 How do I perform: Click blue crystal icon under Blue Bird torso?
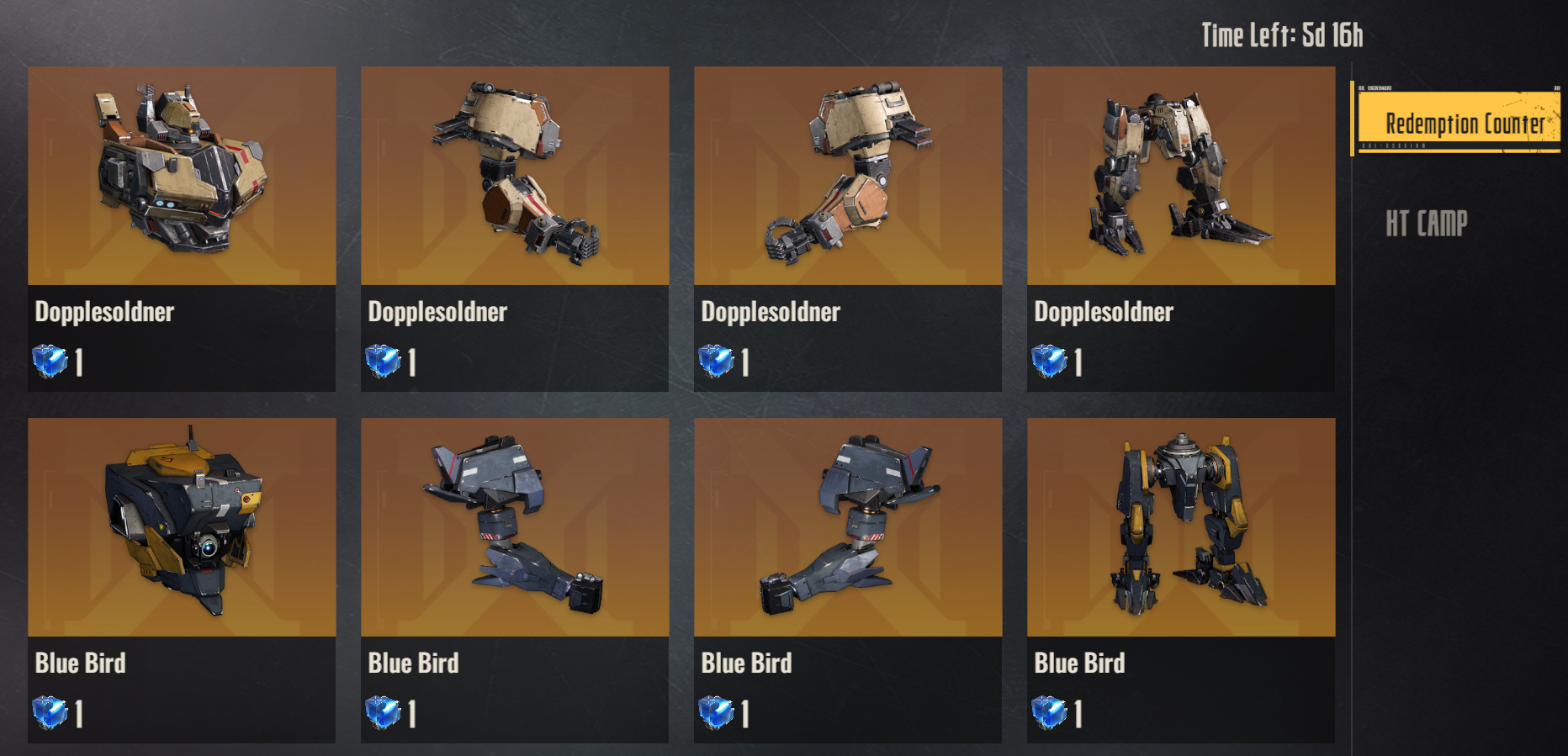tap(50, 713)
